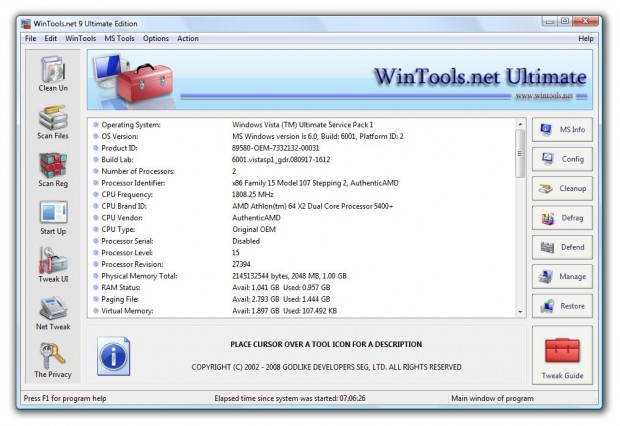Select the Operating System row

click(301, 125)
